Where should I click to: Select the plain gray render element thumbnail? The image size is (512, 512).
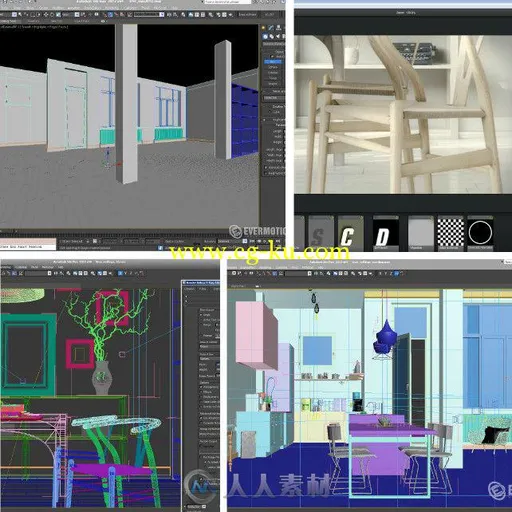(x=421, y=233)
